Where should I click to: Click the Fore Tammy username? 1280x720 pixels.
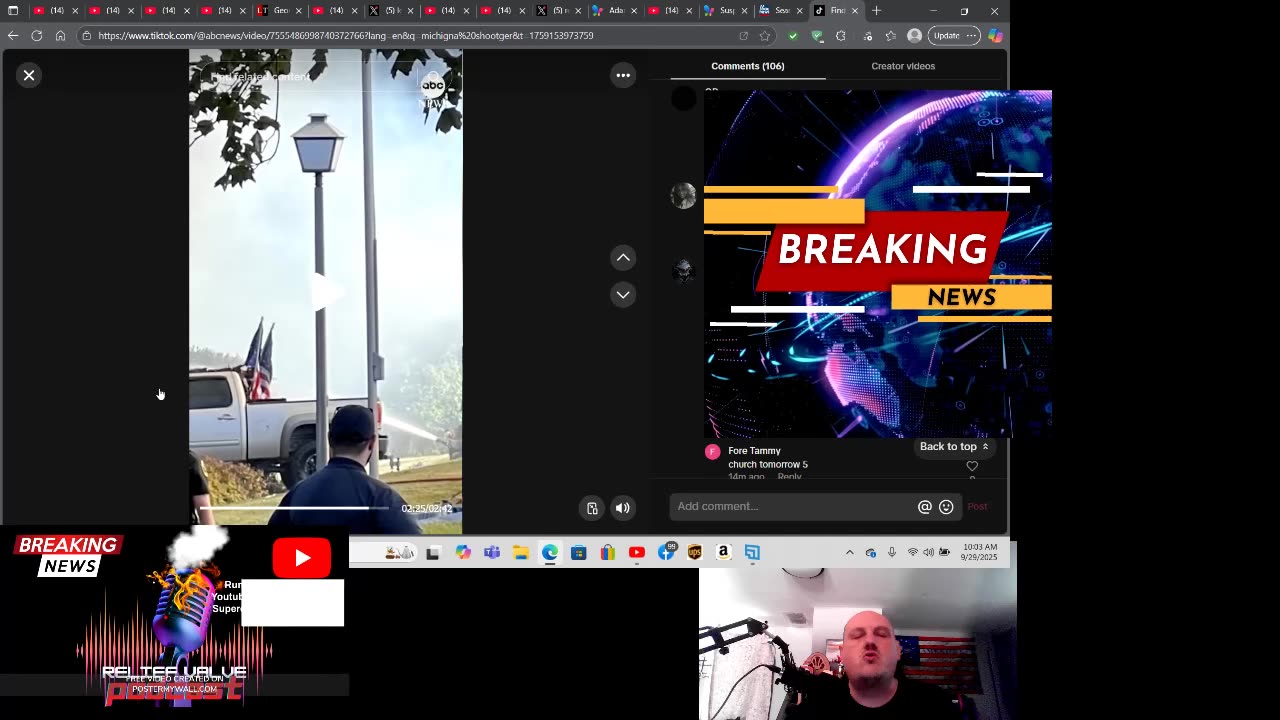click(x=754, y=451)
